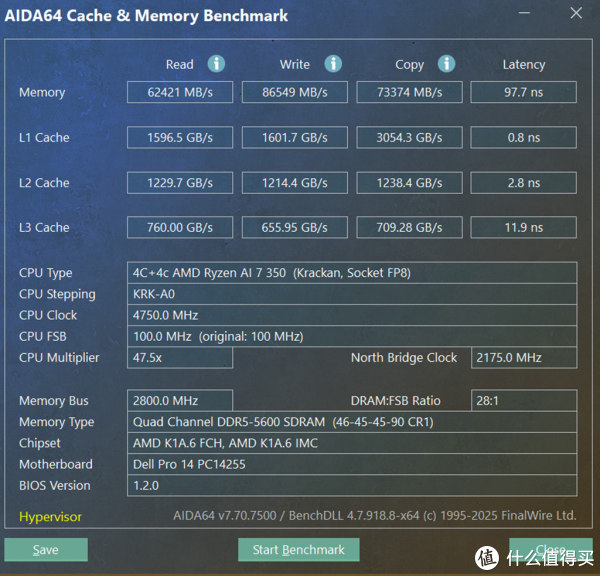Click the info icon beside Write
The image size is (600, 576).
click(x=333, y=64)
